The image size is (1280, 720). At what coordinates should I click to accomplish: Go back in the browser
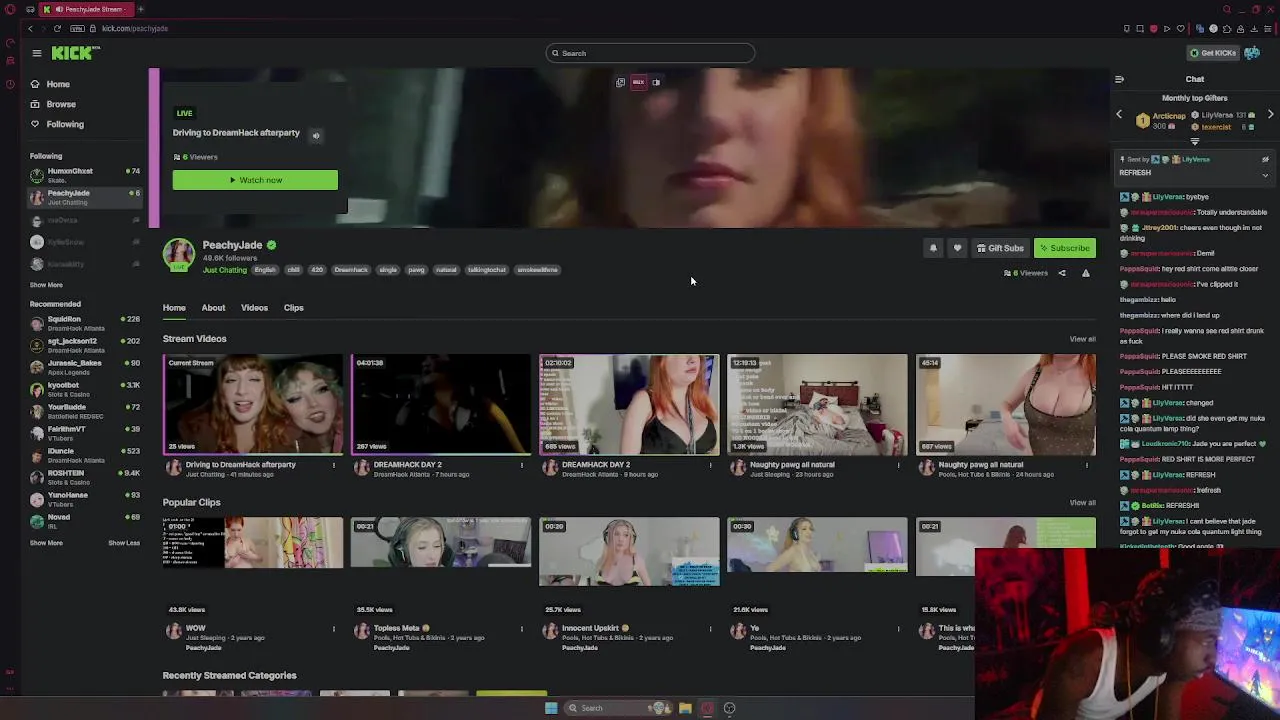31,29
